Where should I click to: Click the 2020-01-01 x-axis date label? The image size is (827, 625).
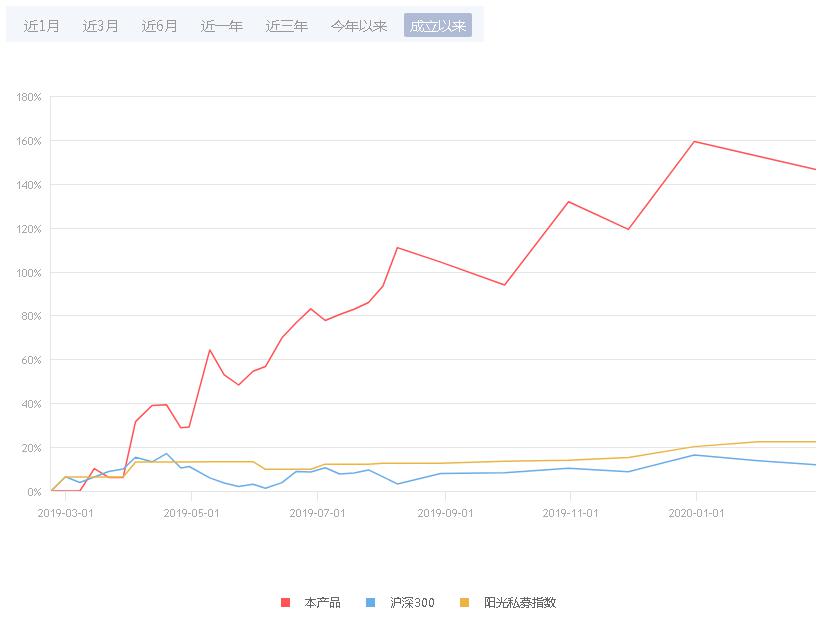696,512
